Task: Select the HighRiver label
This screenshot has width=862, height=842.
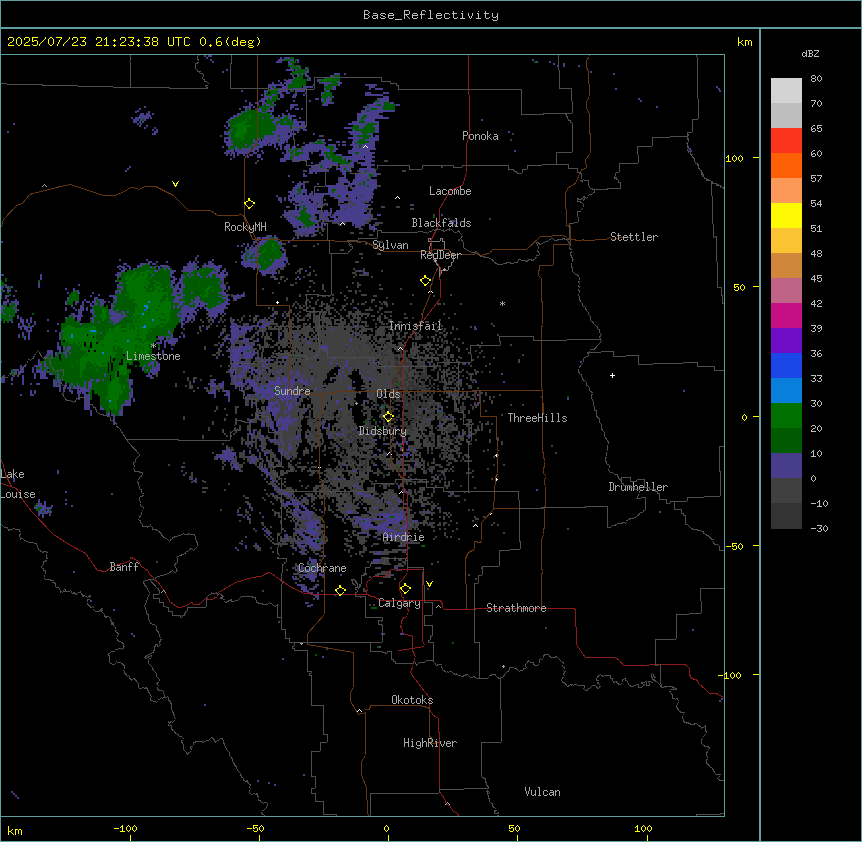Action: [x=429, y=743]
